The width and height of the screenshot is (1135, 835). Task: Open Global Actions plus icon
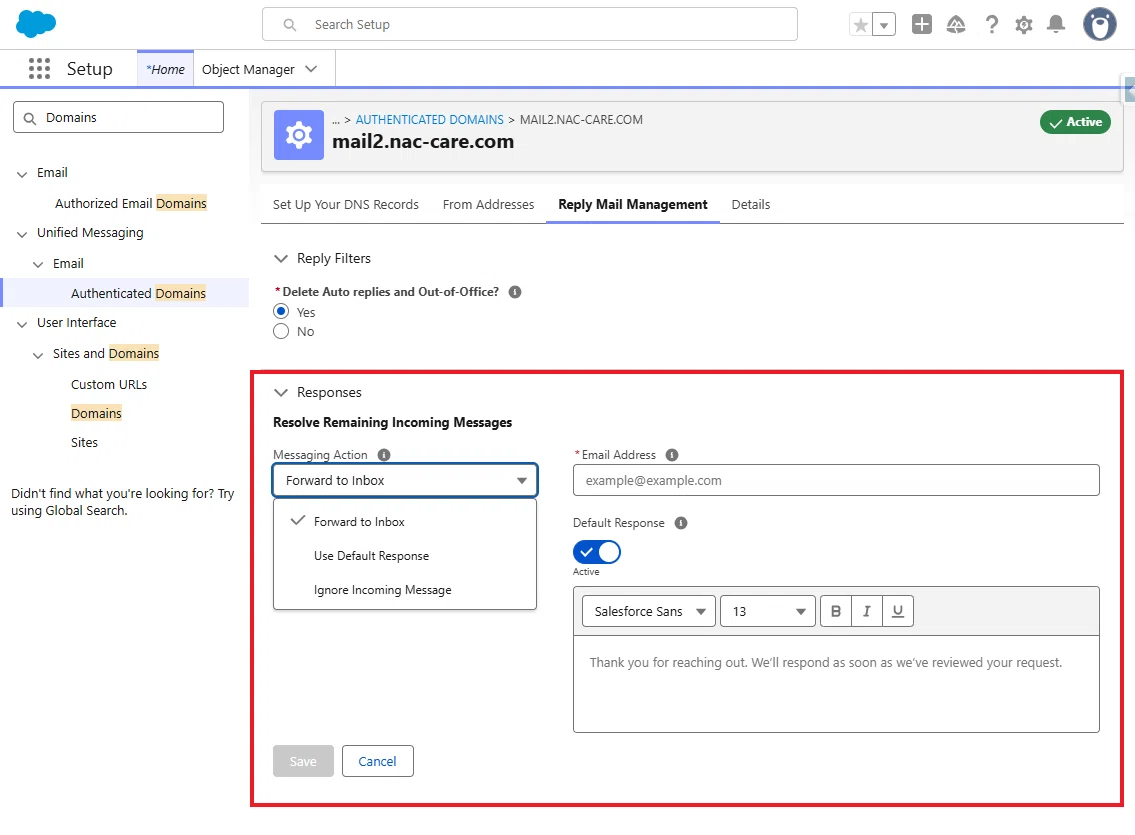coord(921,25)
